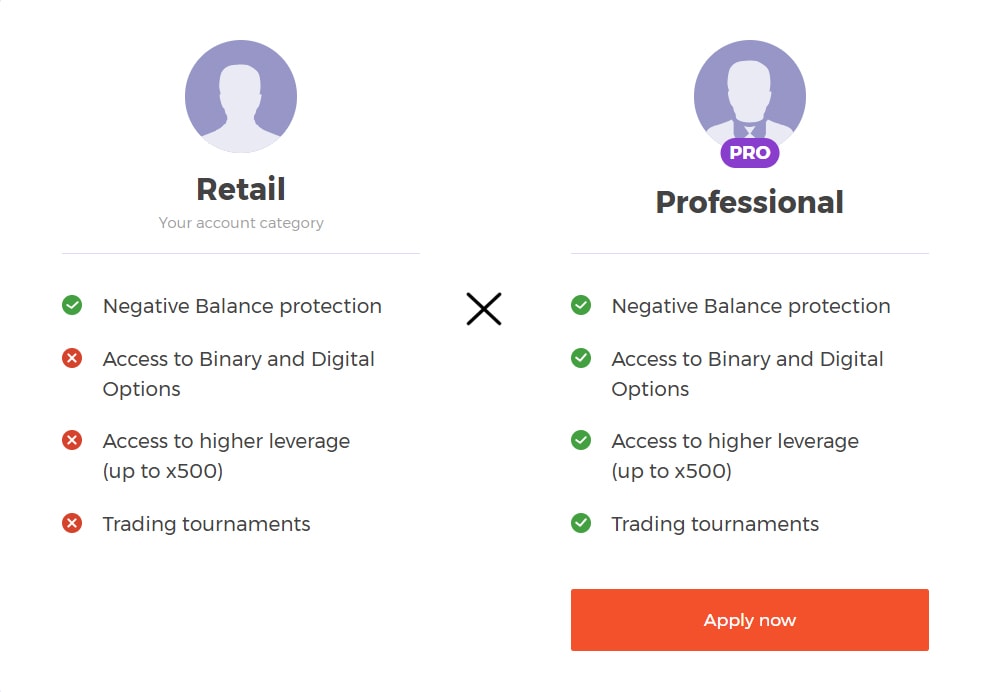The image size is (990, 692).
Task: Click Retail's red Binary Options cross icon
Action: (72, 358)
